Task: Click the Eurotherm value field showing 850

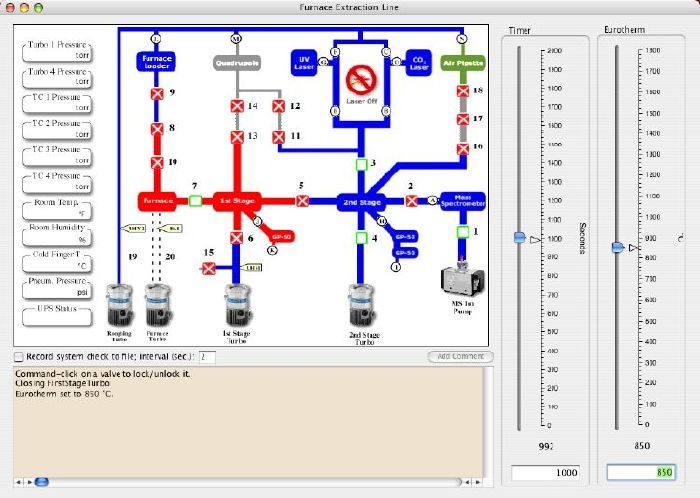Action: (641, 472)
